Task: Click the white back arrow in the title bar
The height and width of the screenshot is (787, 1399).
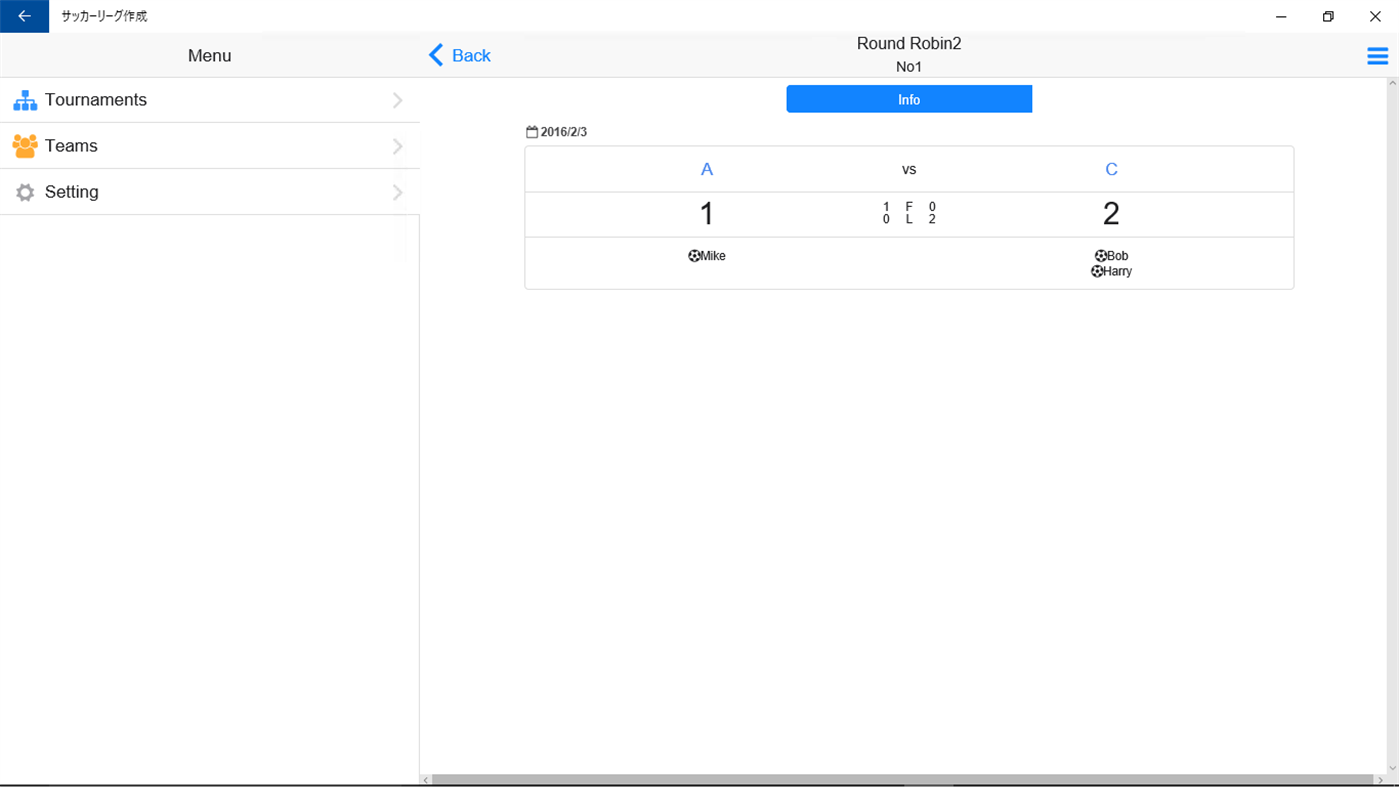Action: [24, 16]
